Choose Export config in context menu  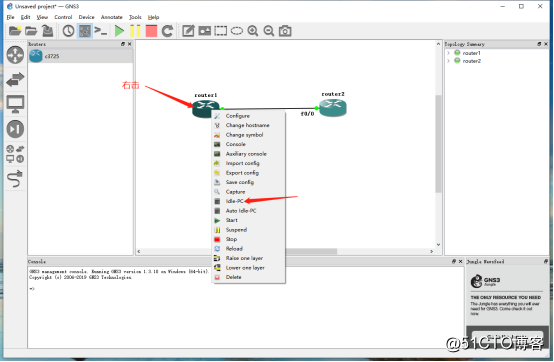coord(248,173)
